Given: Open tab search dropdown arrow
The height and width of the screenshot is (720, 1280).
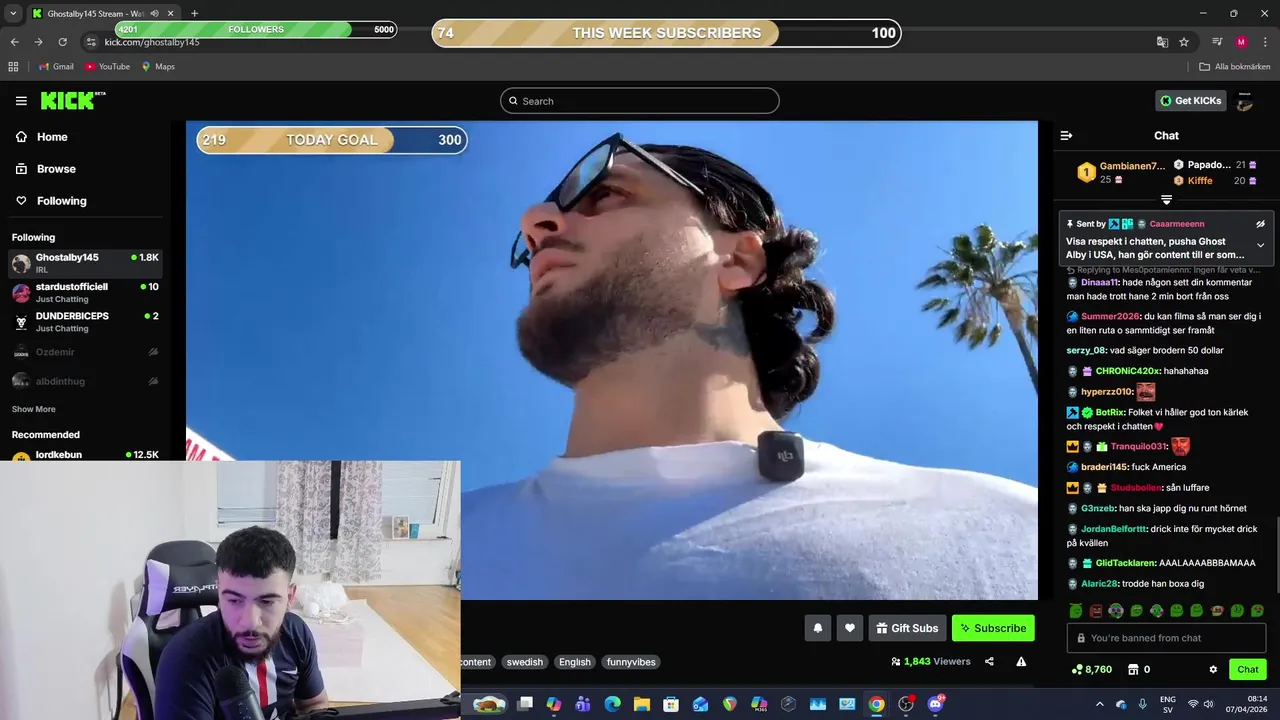Looking at the screenshot, I should (12, 13).
